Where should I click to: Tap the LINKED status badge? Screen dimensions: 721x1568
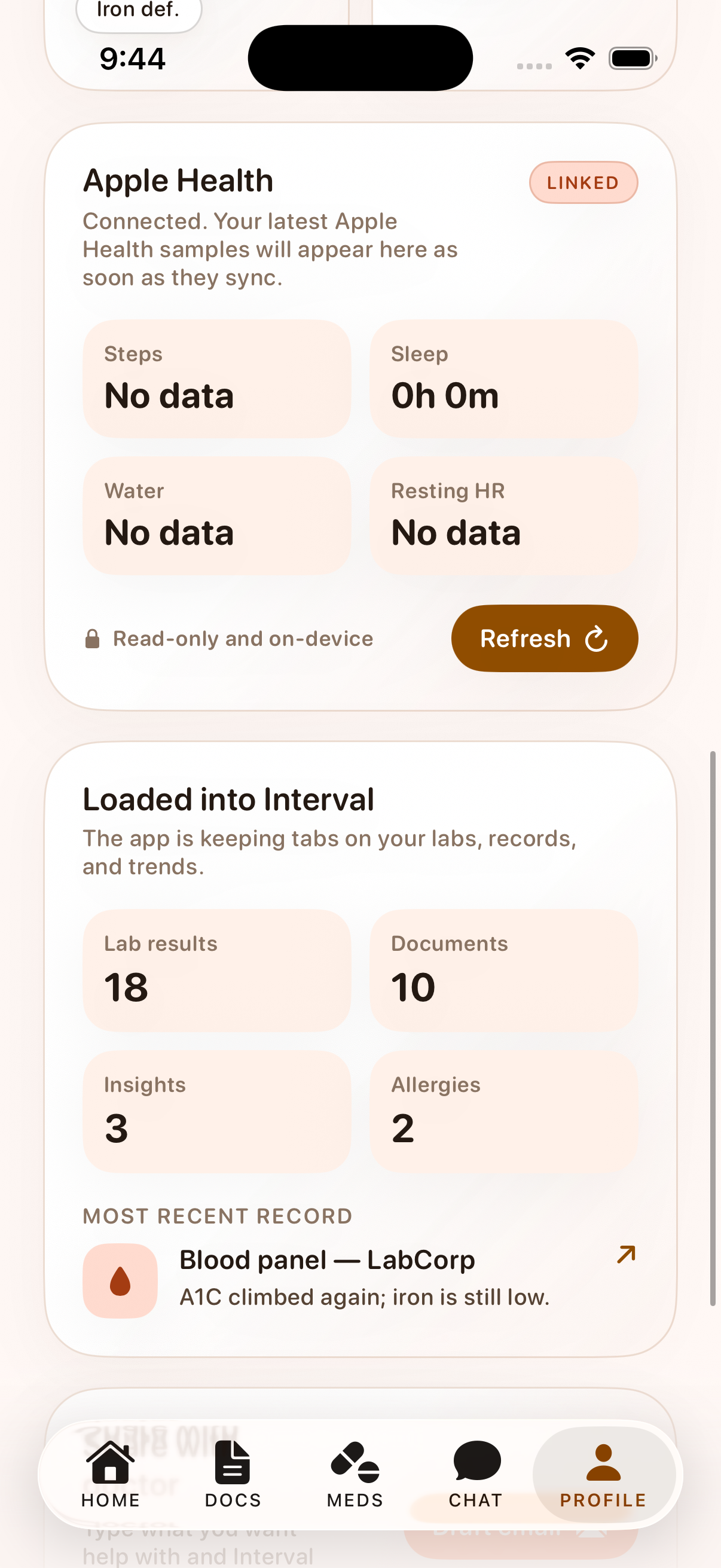[583, 182]
